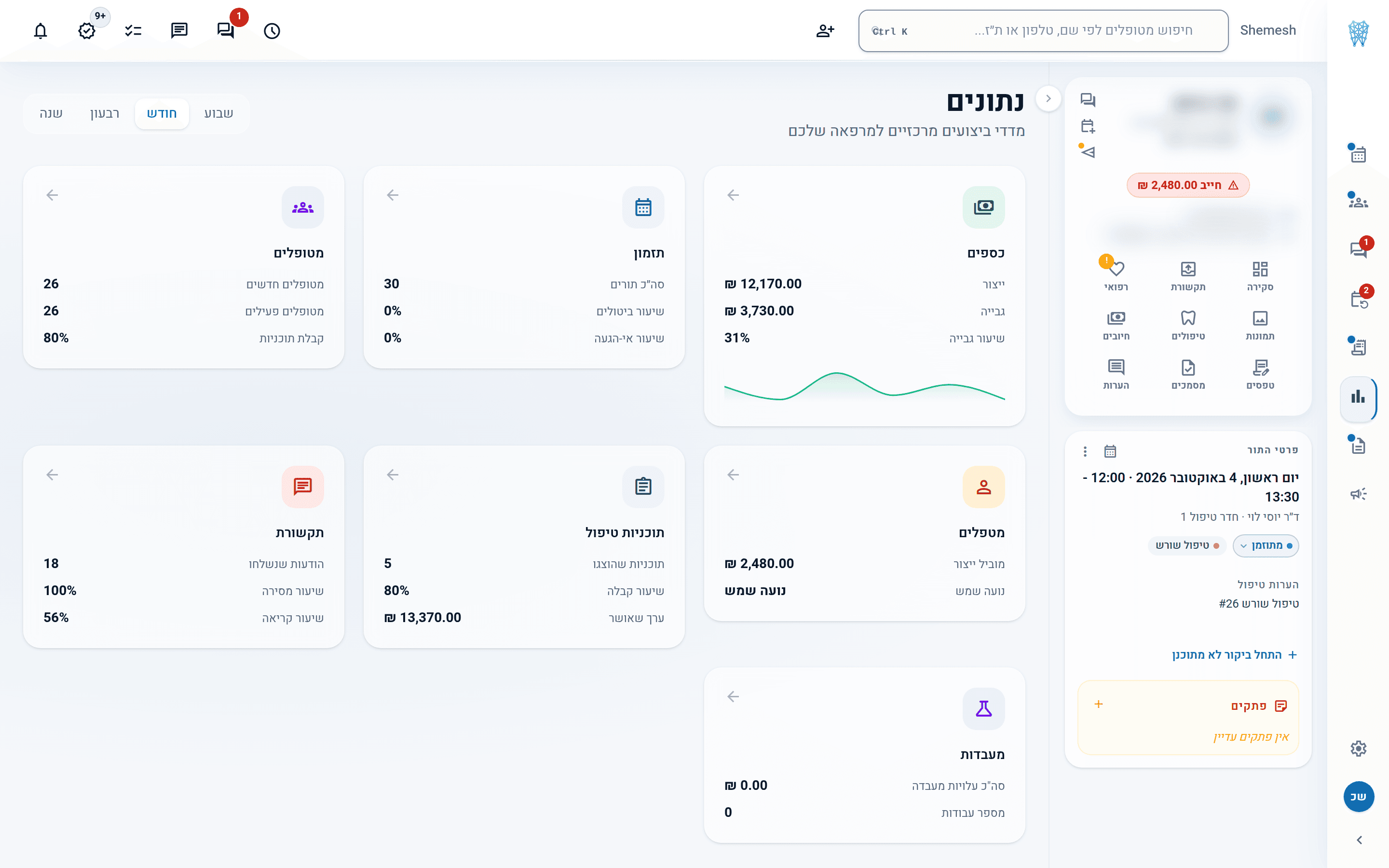Open the clock history icon
The width and height of the screenshot is (1389, 868).
[272, 30]
